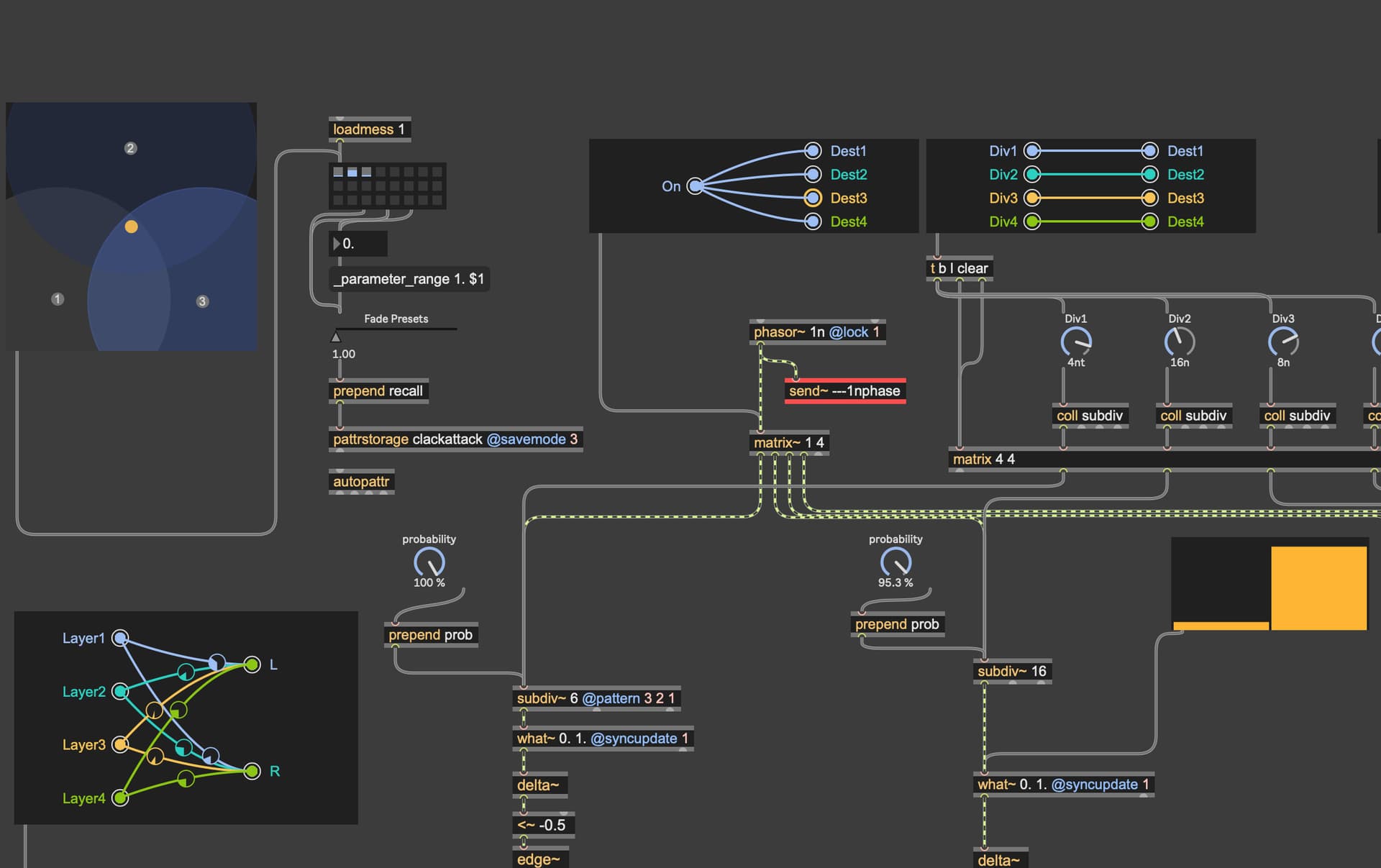Select the coll subdiv object below Div2

pos(1193,416)
